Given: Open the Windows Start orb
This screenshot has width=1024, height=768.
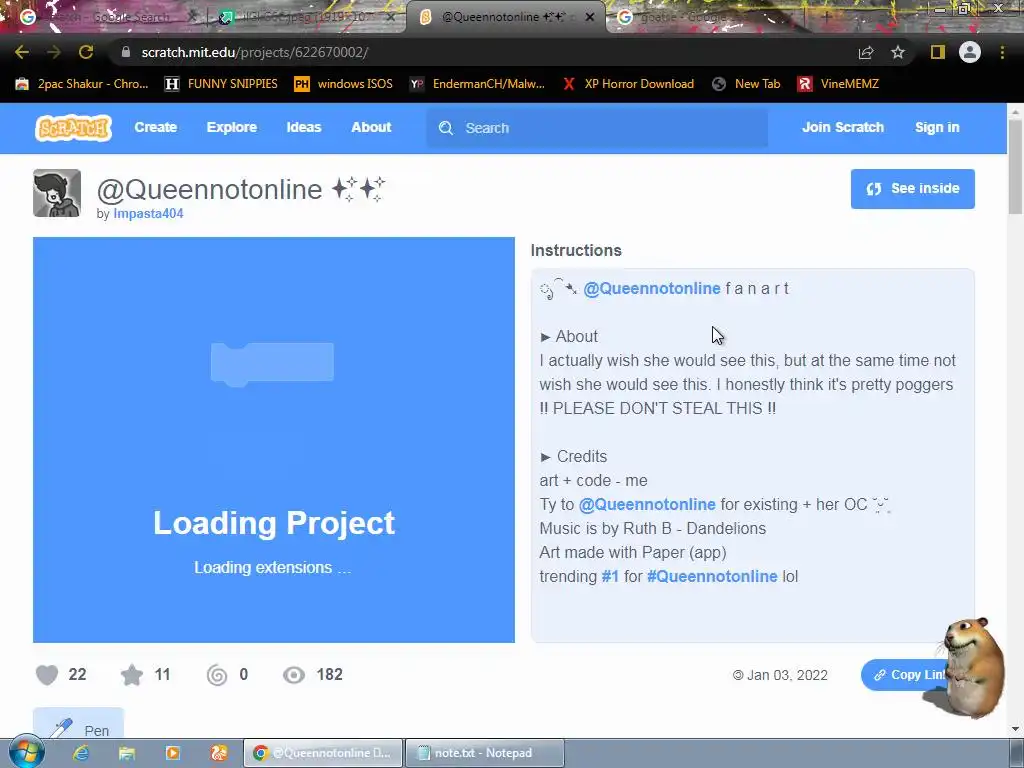Looking at the screenshot, I should pos(26,752).
